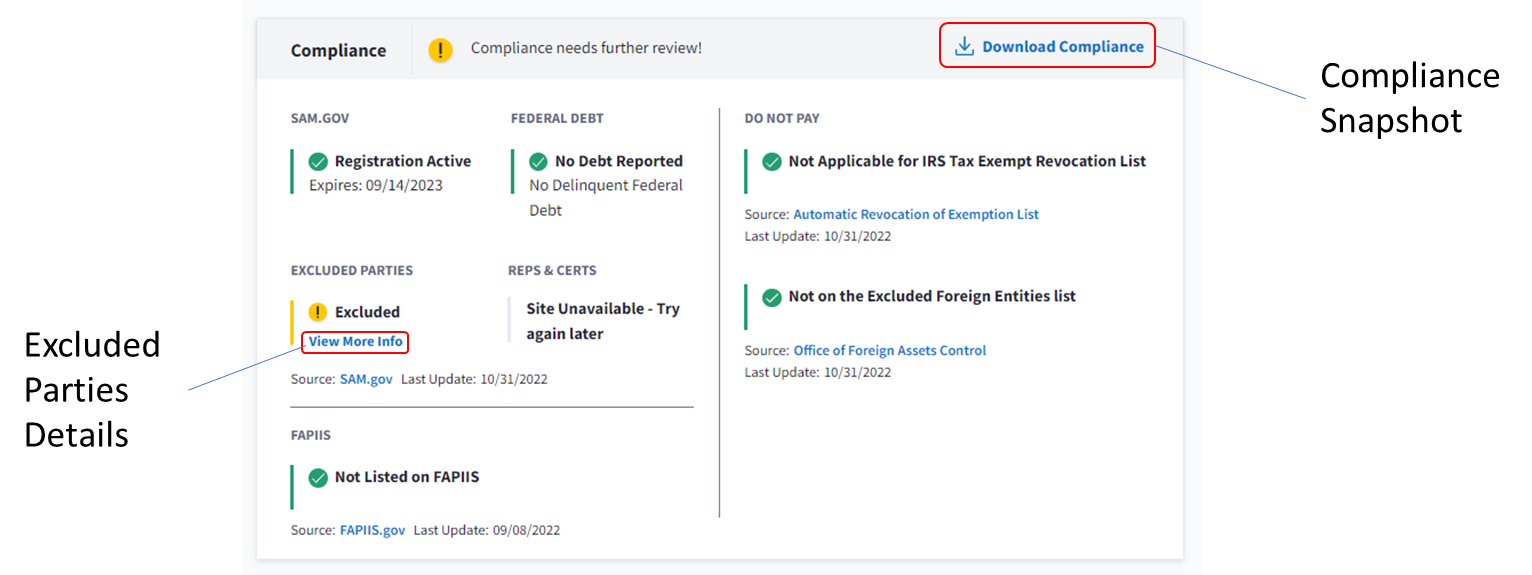Click green check beside Excluded Foreign Entities
The image size is (1532, 575).
point(772,297)
